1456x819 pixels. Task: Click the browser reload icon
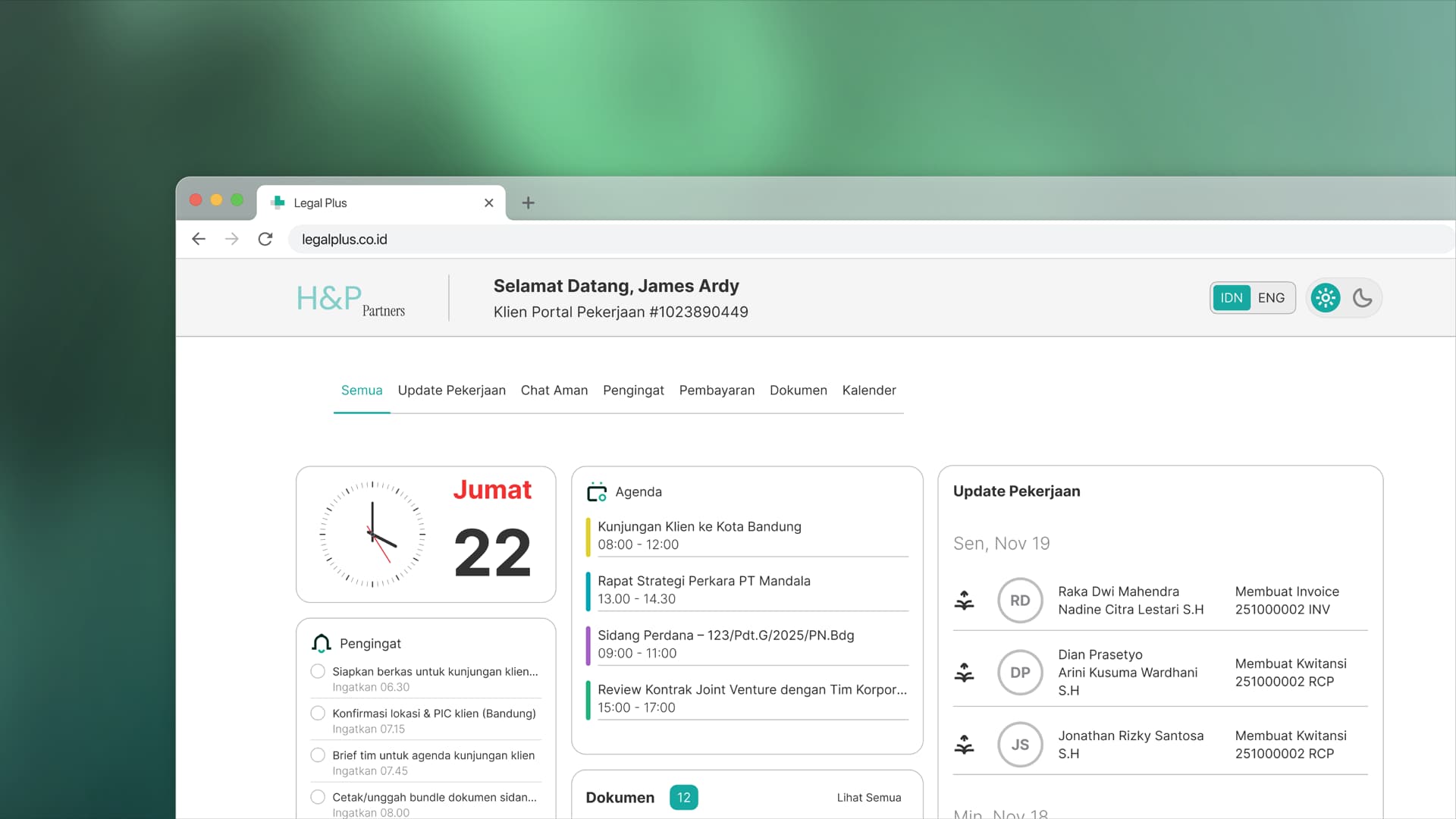point(265,240)
